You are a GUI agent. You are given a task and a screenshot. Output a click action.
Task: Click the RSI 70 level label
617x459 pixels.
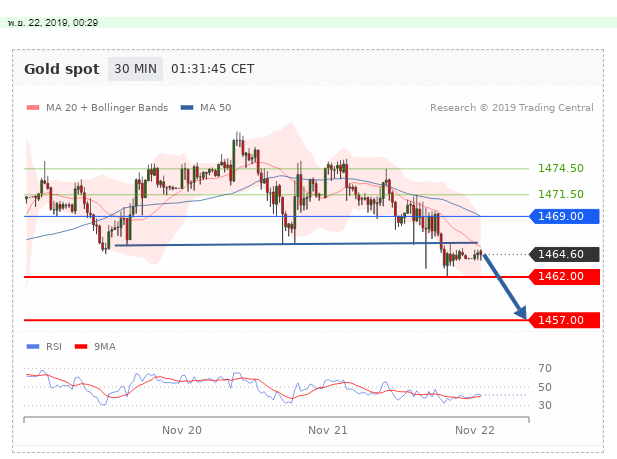[x=545, y=368]
